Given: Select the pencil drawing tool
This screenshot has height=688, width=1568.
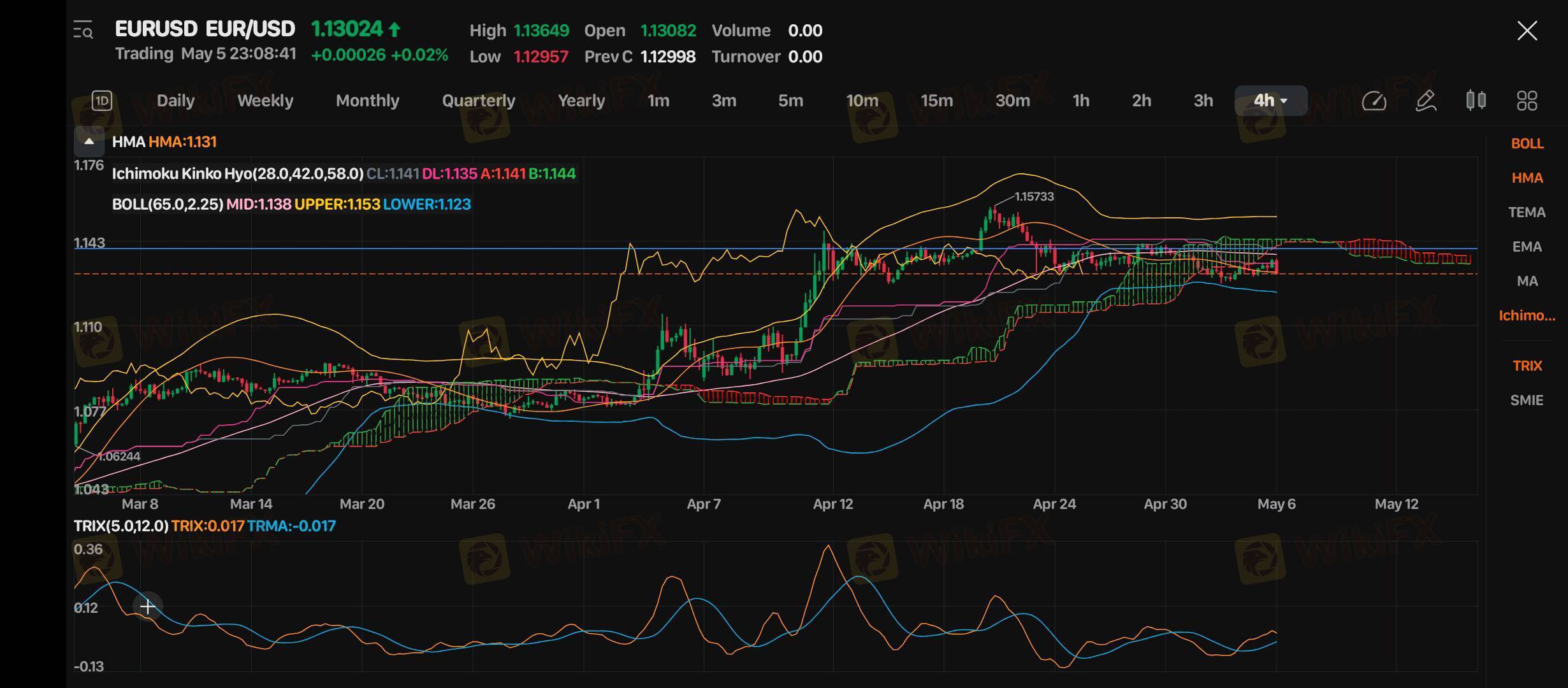Looking at the screenshot, I should [1426, 101].
